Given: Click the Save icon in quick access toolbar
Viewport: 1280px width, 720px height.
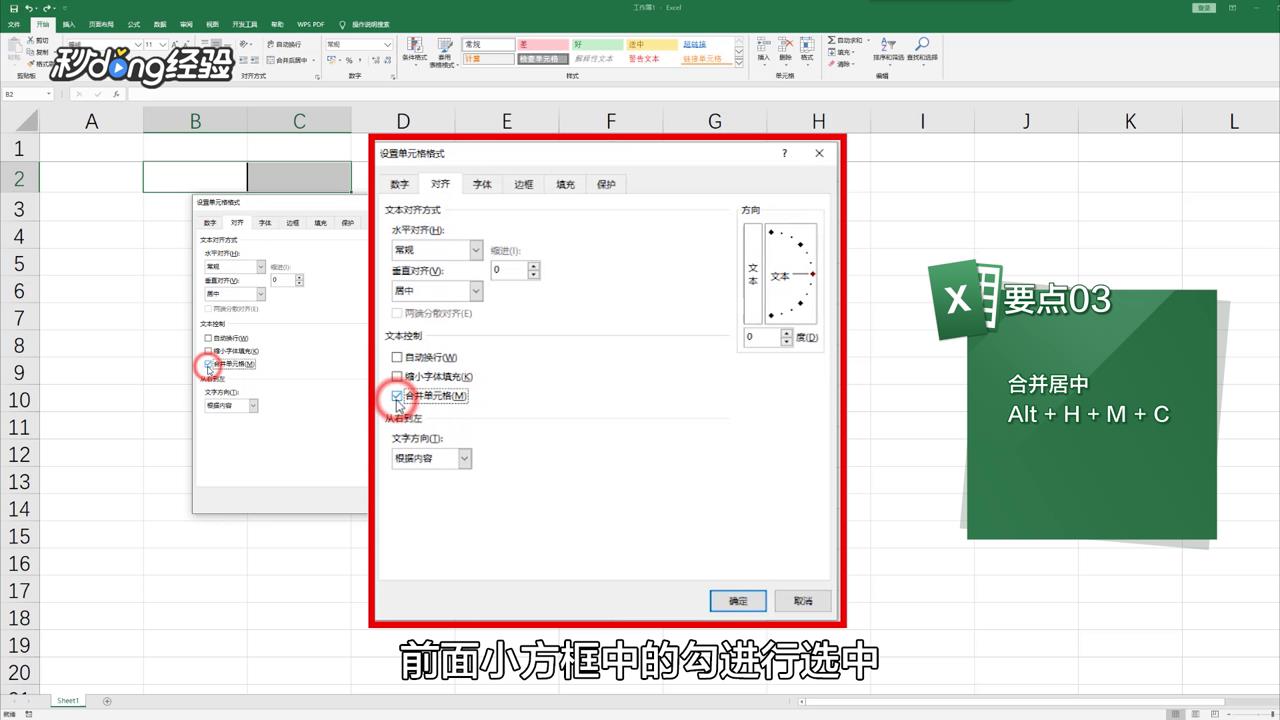Looking at the screenshot, I should tap(13, 8).
